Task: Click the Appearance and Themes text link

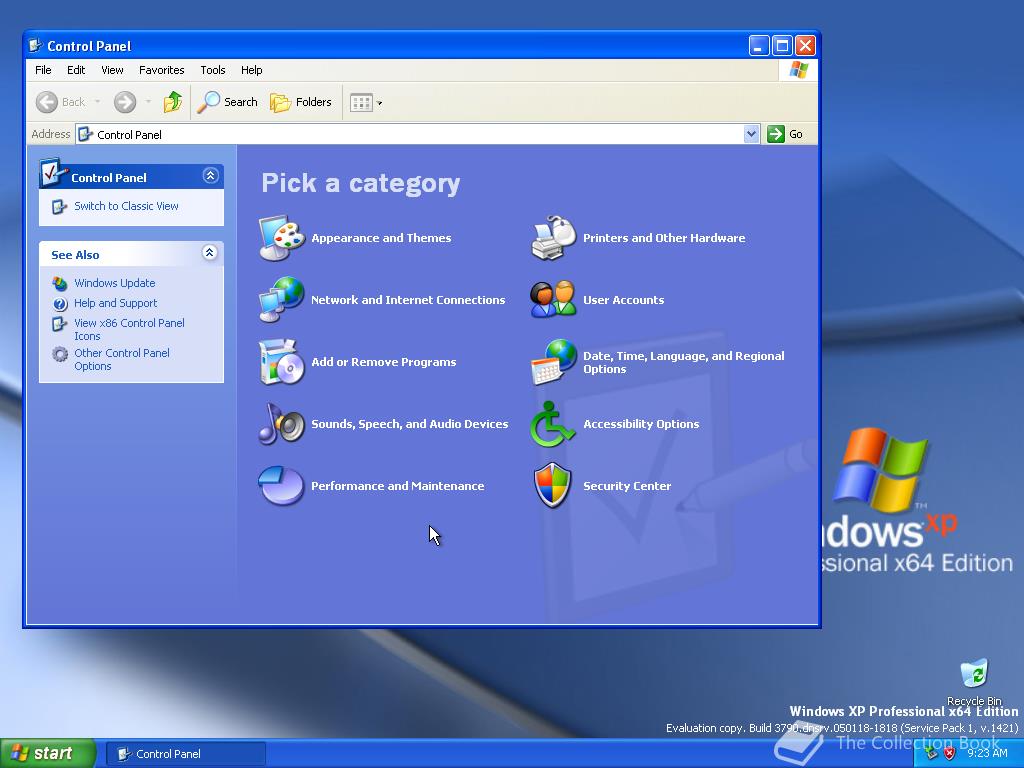Action: [381, 238]
